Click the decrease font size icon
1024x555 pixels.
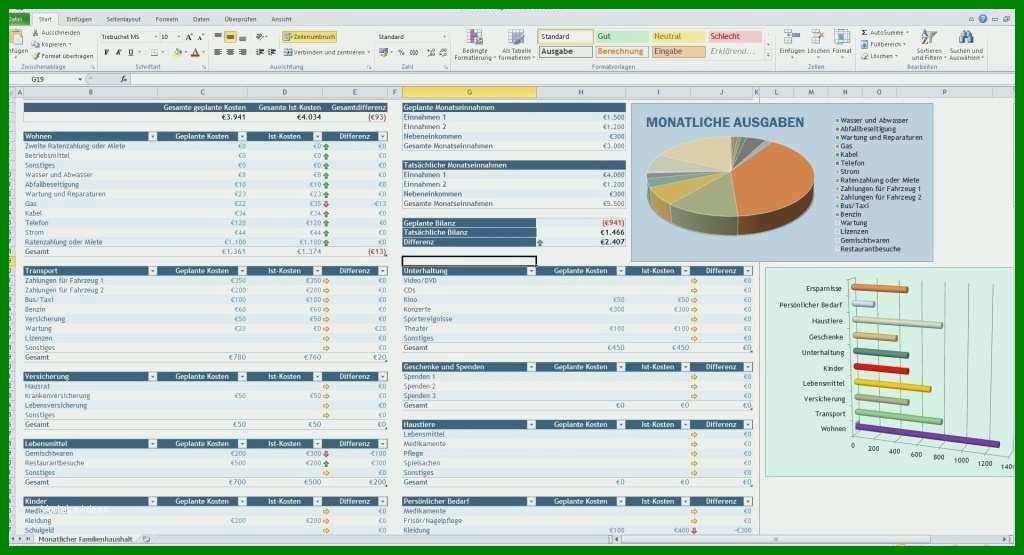[x=200, y=37]
